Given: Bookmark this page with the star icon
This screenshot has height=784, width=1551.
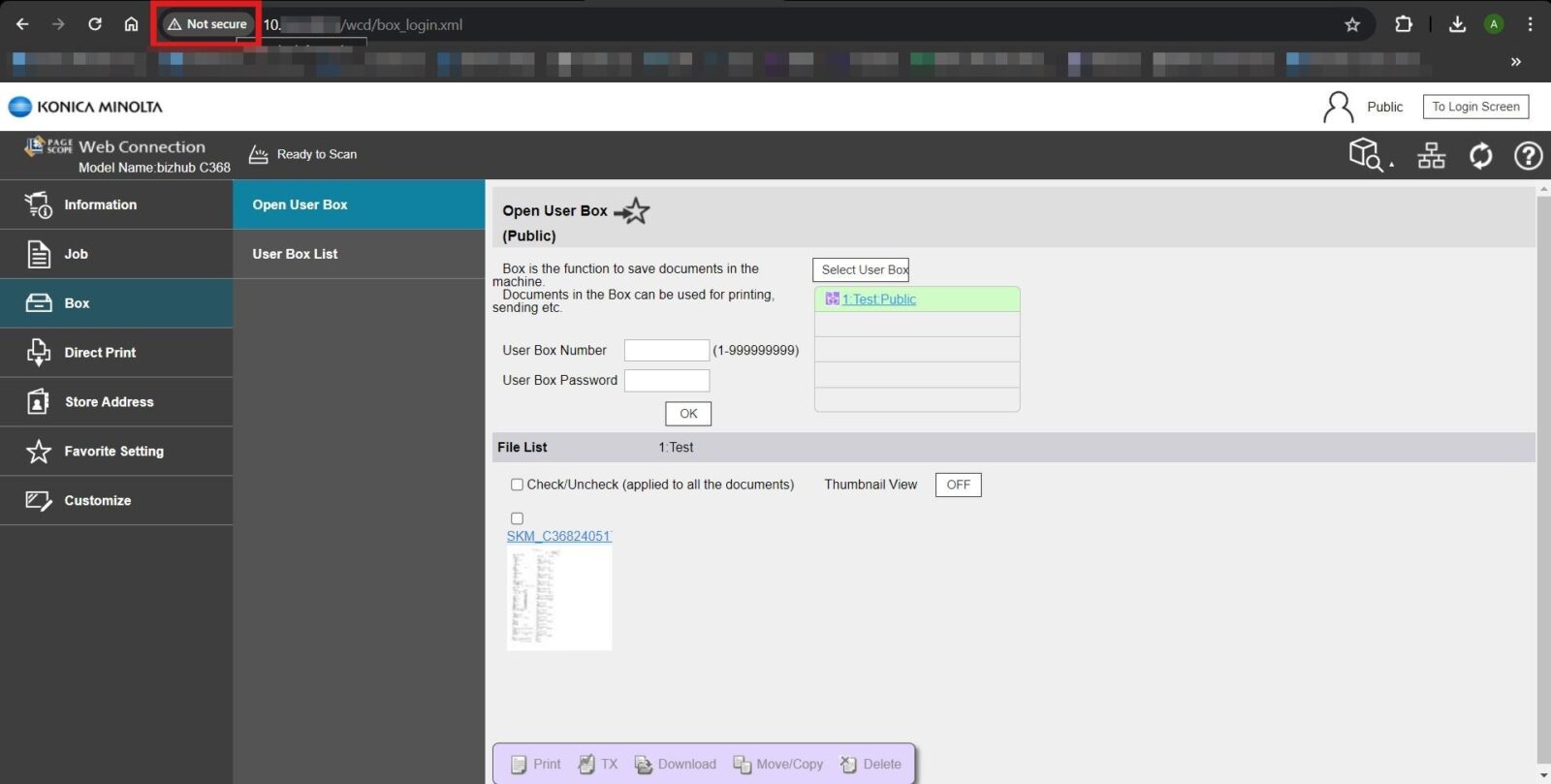Looking at the screenshot, I should tap(1352, 24).
